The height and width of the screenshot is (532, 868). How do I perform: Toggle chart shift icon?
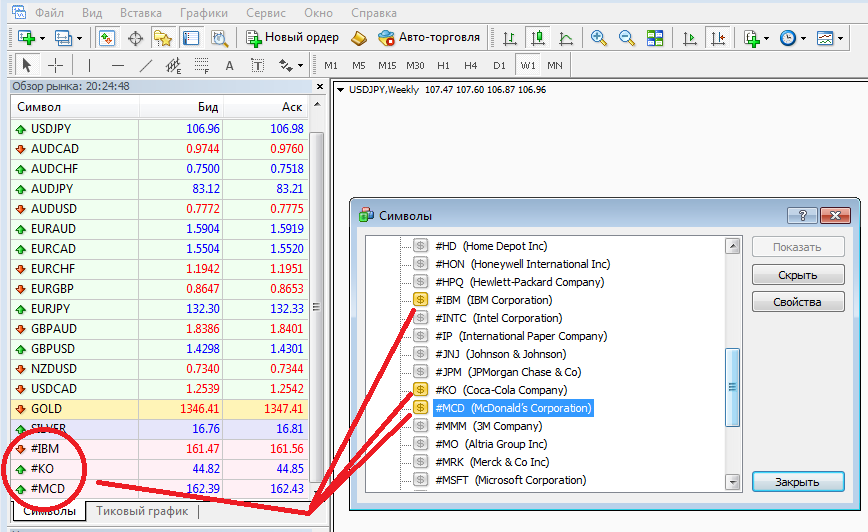(718, 38)
